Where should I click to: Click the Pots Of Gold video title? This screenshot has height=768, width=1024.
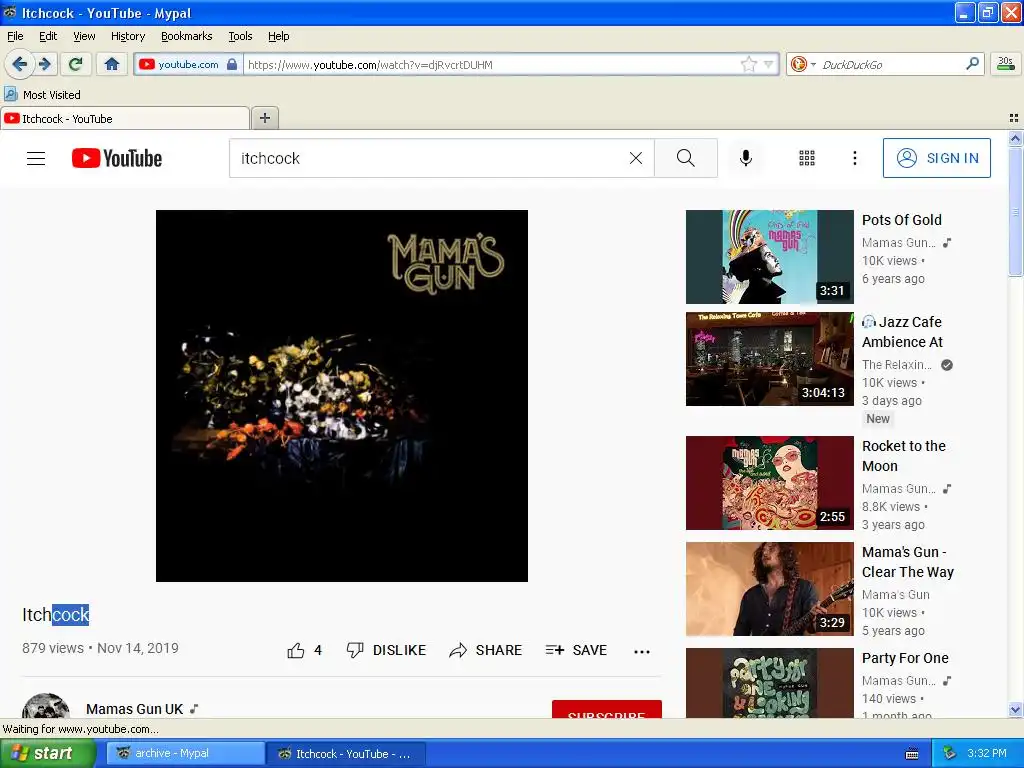[902, 220]
